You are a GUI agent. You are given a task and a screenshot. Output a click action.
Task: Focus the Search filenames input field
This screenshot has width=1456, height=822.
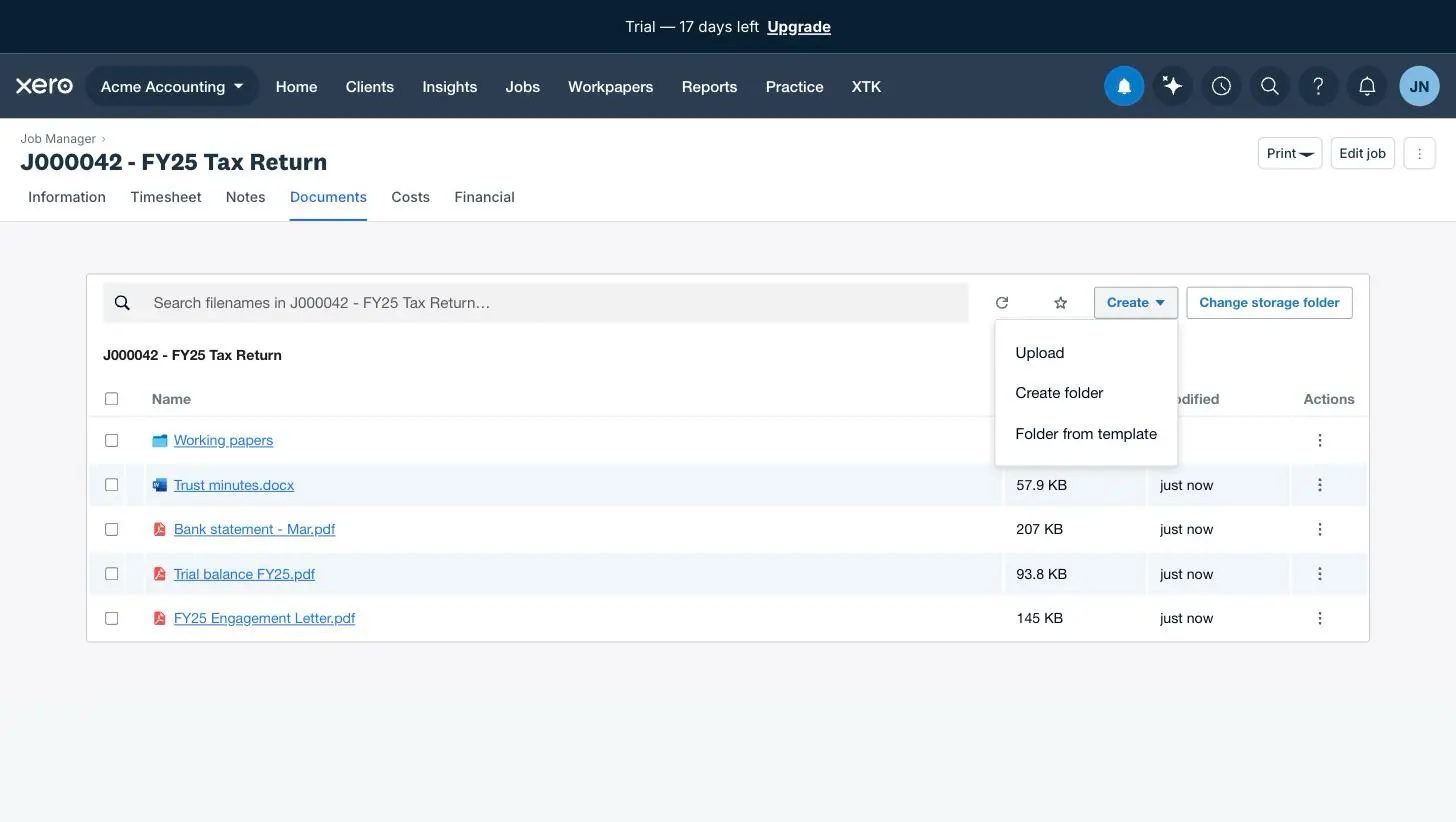(535, 303)
